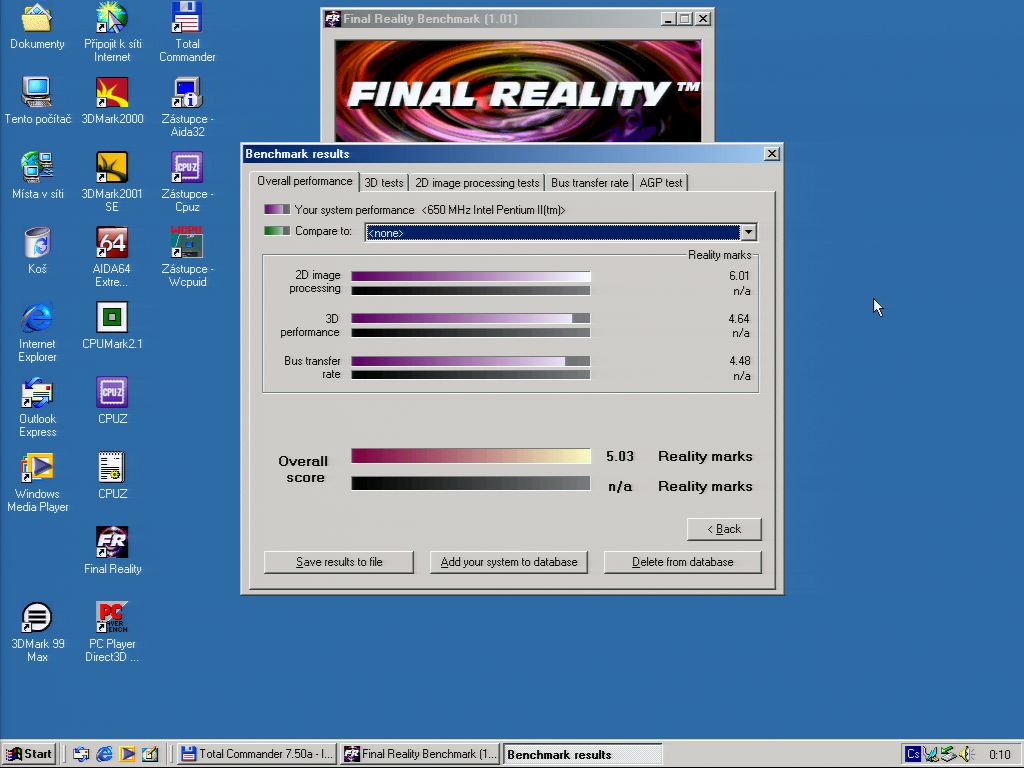Image resolution: width=1024 pixels, height=768 pixels.
Task: Open the Bus transfer rate tab
Action: tap(589, 183)
